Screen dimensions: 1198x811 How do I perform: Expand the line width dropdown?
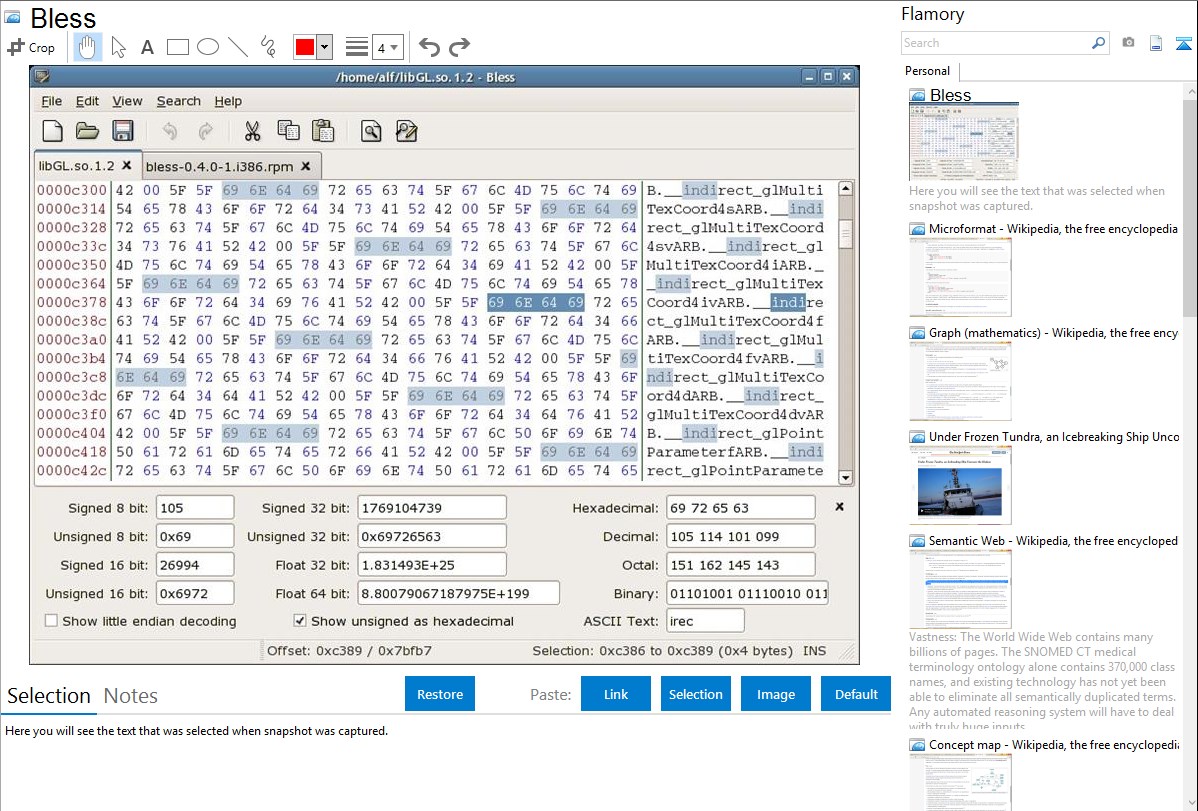pos(394,47)
